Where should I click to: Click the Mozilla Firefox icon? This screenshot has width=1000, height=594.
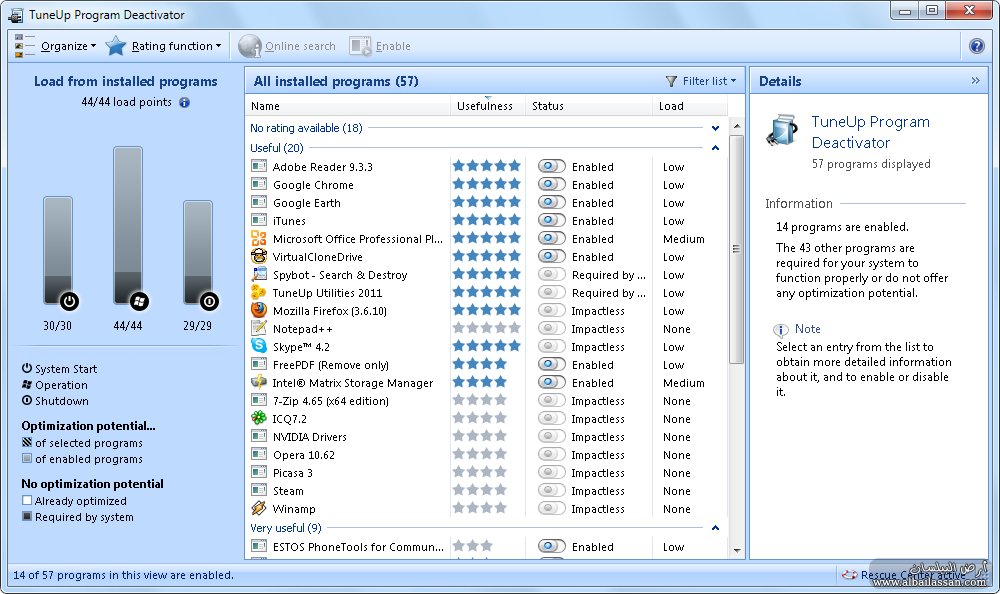(x=259, y=310)
